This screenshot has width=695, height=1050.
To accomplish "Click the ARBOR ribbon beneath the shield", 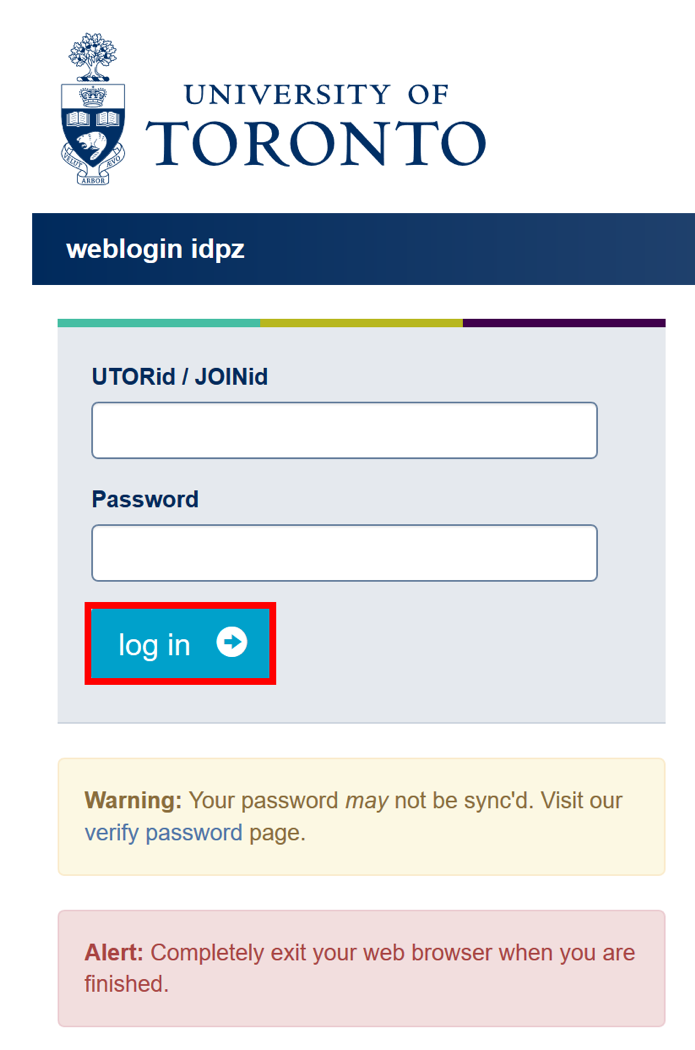I will [93, 179].
